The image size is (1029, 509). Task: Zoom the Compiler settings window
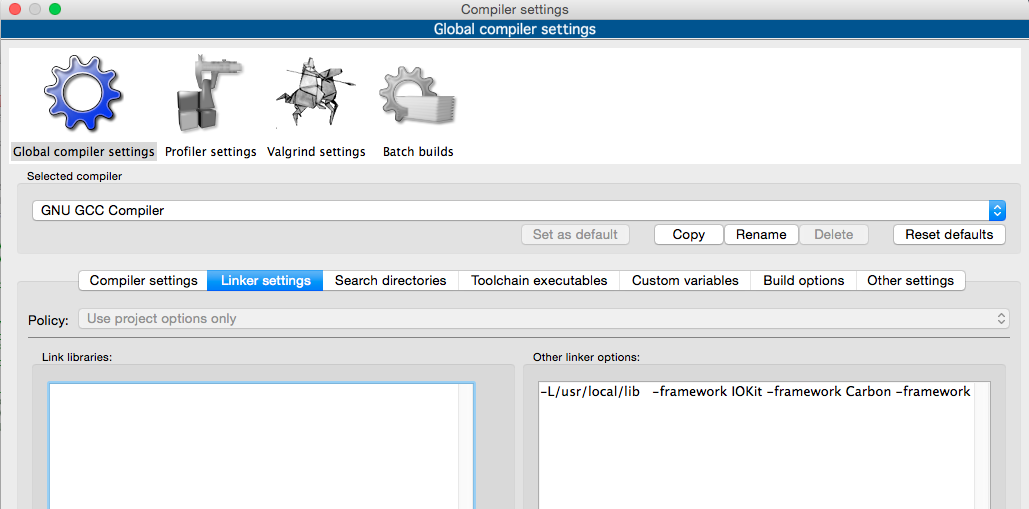tap(55, 9)
